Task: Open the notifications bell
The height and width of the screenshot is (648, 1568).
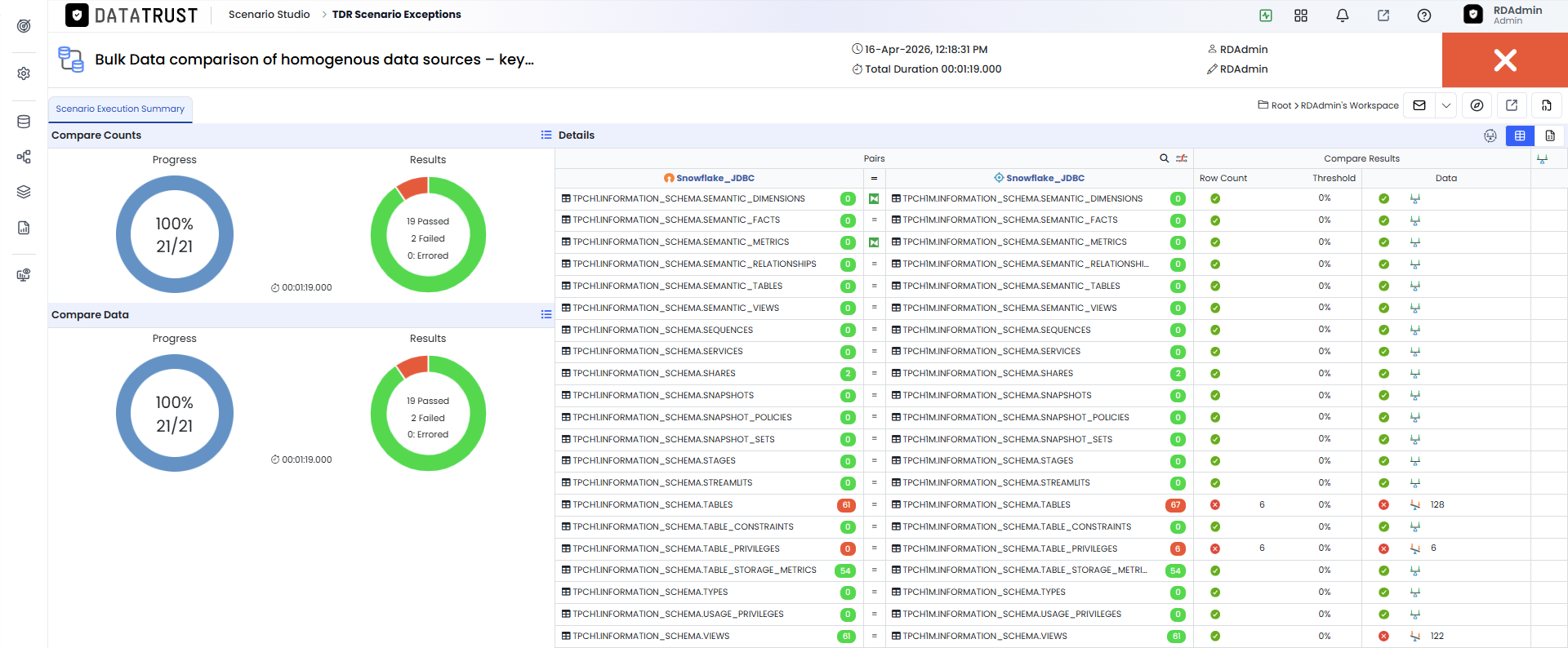Action: 1342,16
